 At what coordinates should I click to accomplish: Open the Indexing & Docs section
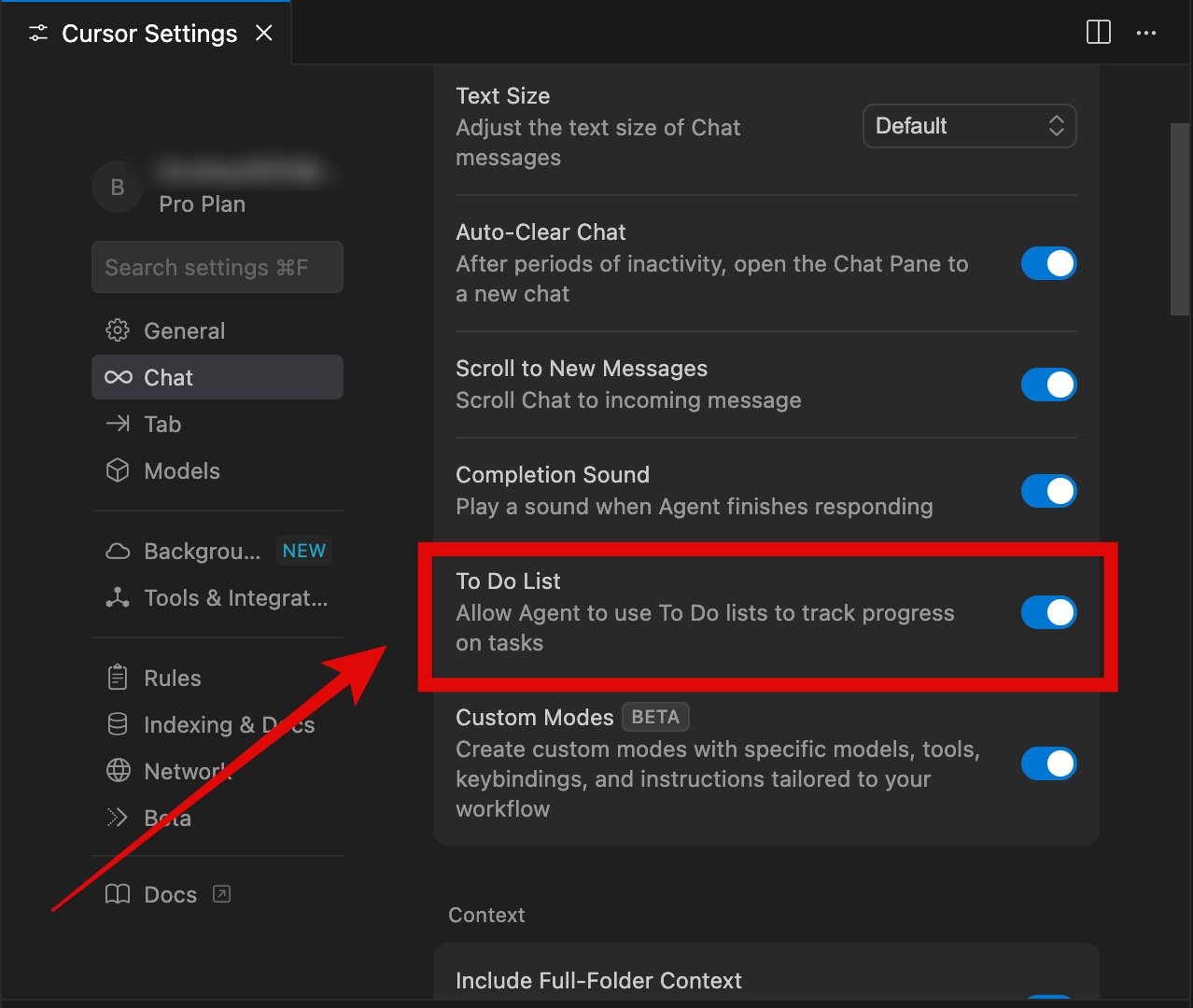click(x=228, y=724)
